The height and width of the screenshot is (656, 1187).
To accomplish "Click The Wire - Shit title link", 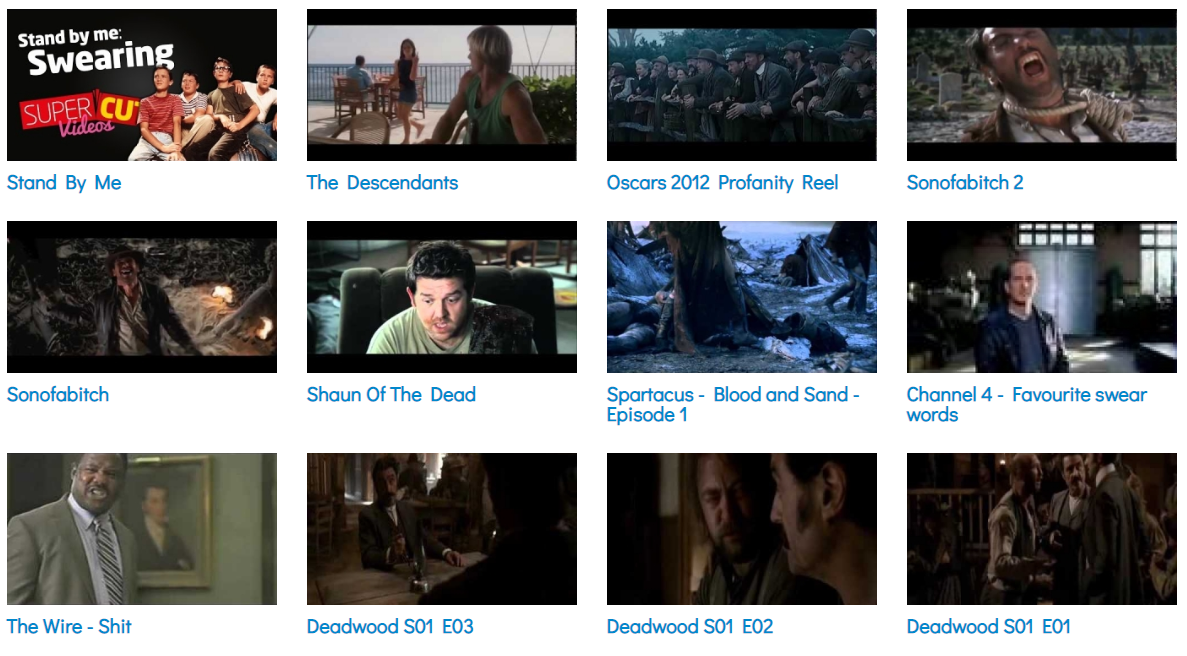I will click(69, 626).
